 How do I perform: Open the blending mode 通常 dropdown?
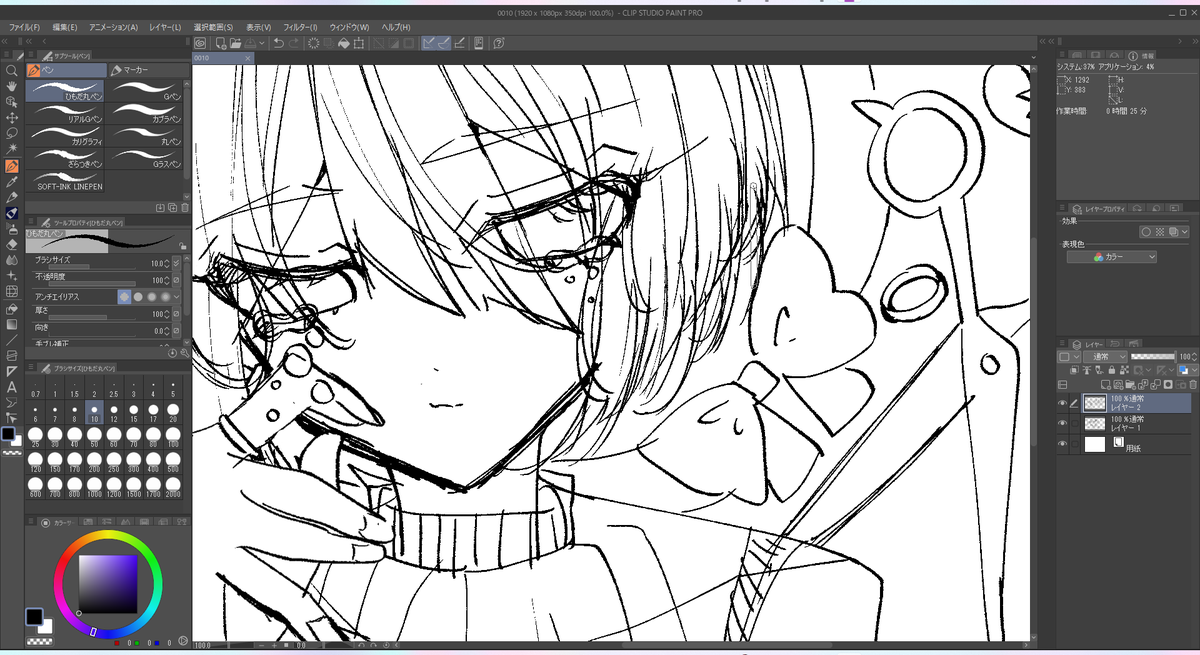(x=1106, y=357)
